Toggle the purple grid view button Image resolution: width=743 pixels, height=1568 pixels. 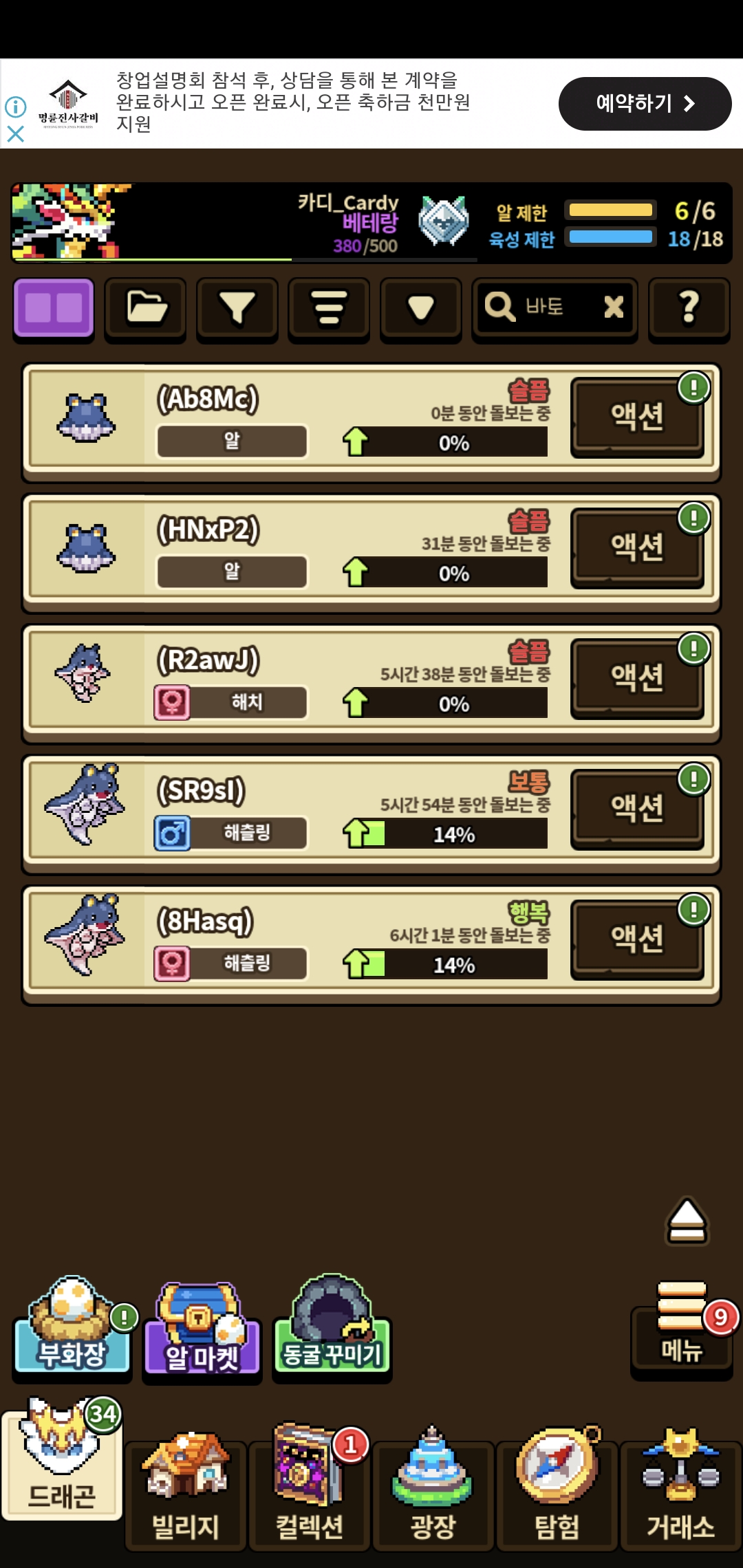54,308
